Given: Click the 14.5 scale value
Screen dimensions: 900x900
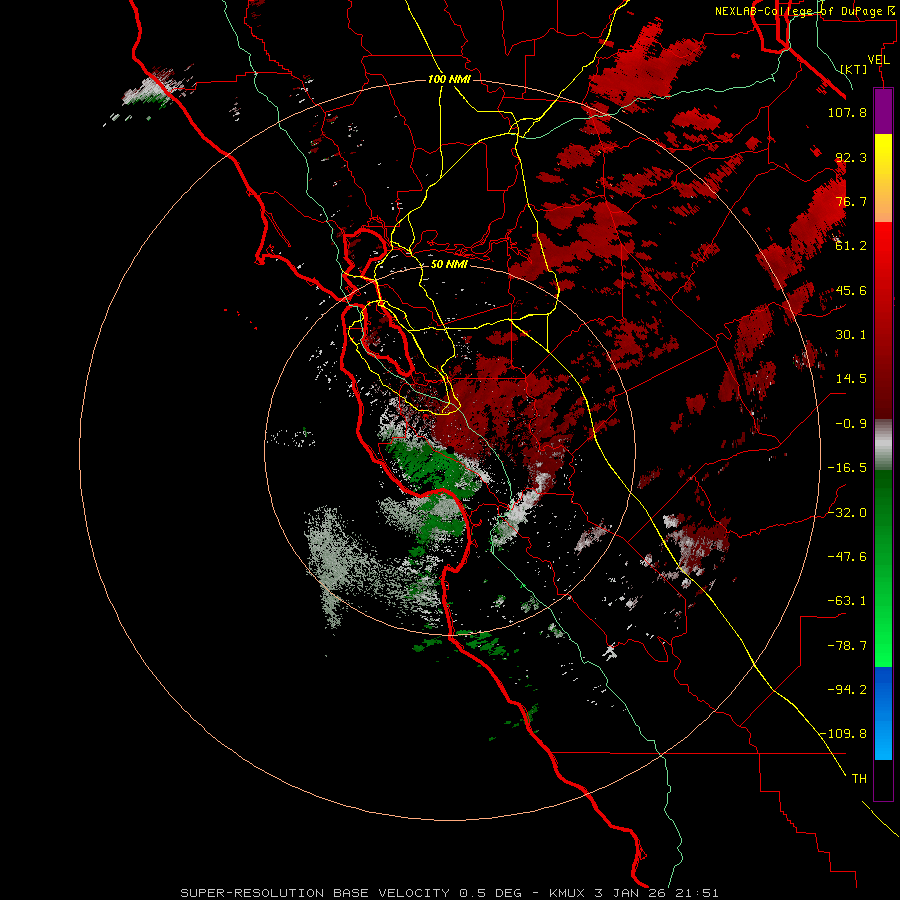Looking at the screenshot, I should click(x=851, y=379).
